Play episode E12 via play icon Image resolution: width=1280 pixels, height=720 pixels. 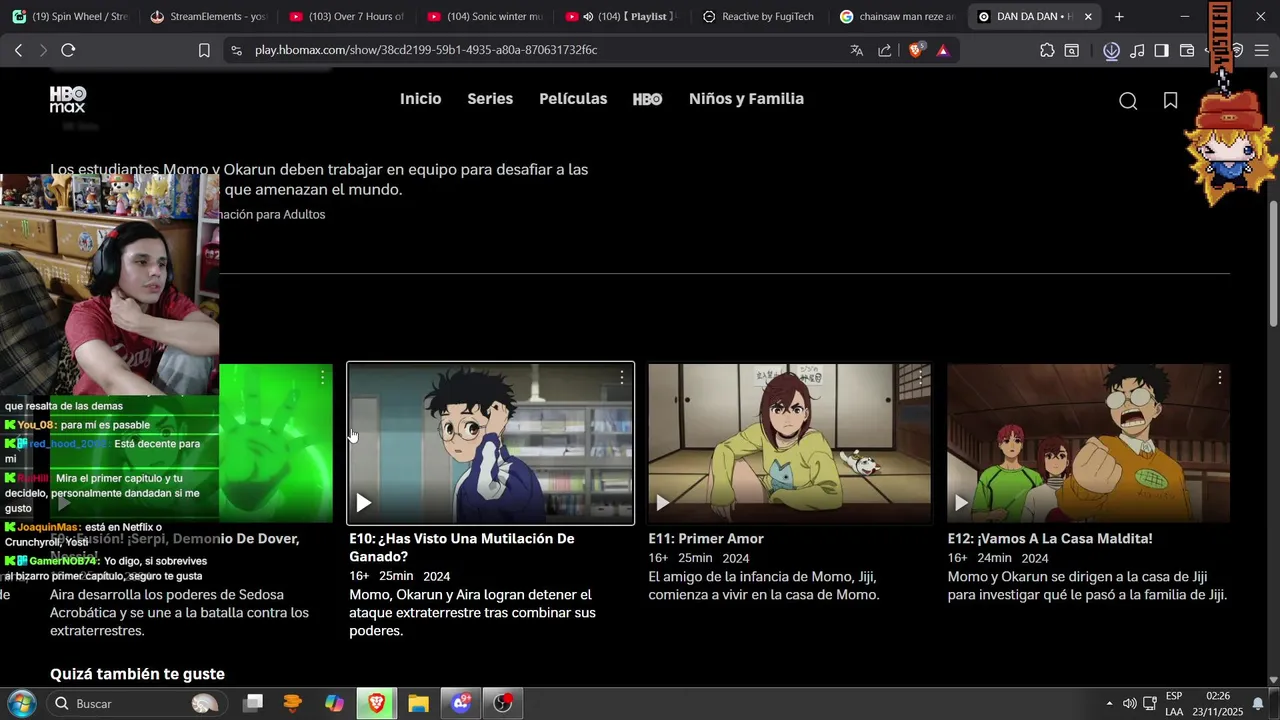click(x=961, y=502)
